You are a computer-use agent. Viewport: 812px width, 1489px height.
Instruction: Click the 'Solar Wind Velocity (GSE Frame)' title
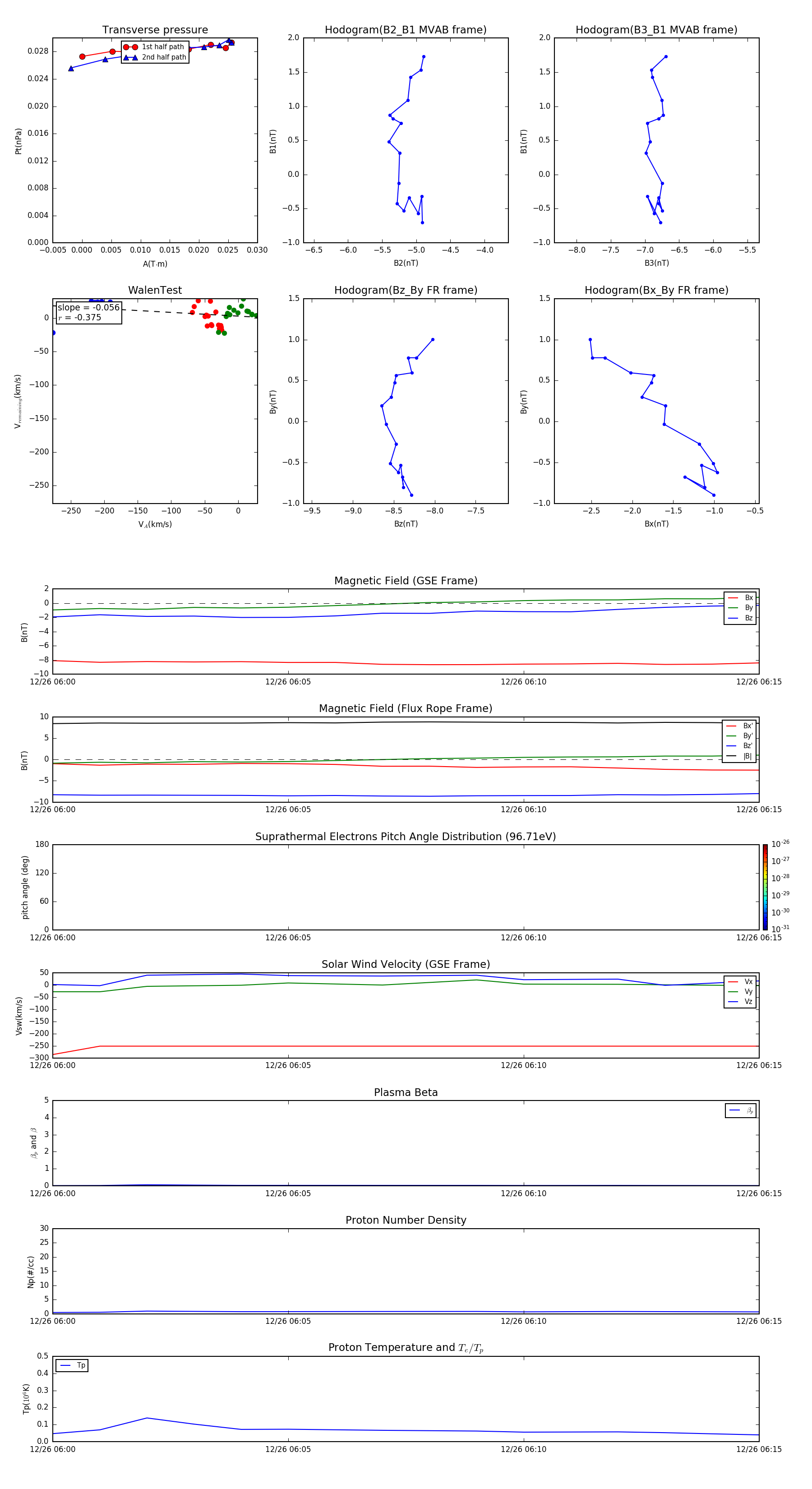tap(406, 965)
